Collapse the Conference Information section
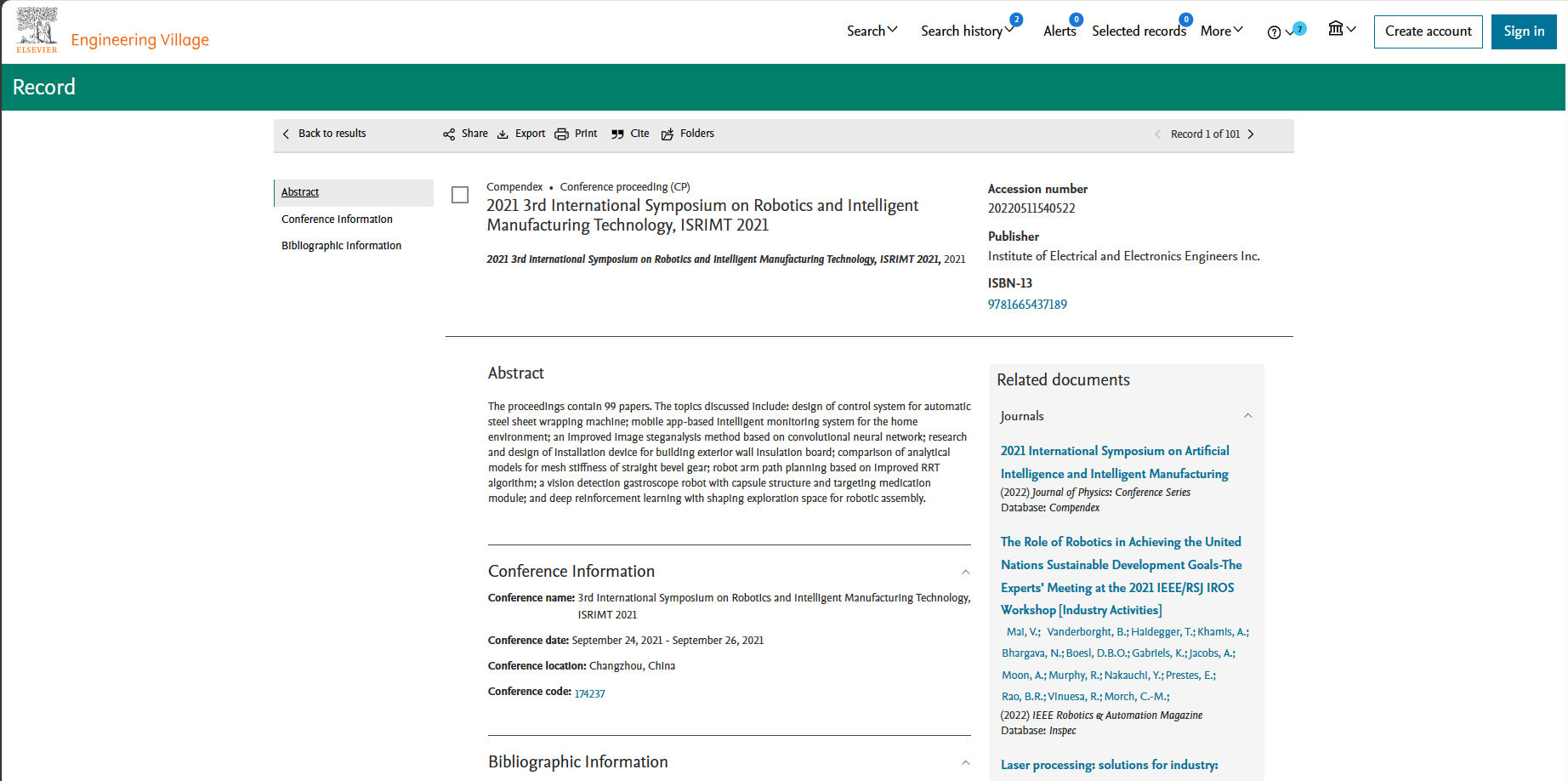This screenshot has height=781, width=1568. click(x=965, y=572)
